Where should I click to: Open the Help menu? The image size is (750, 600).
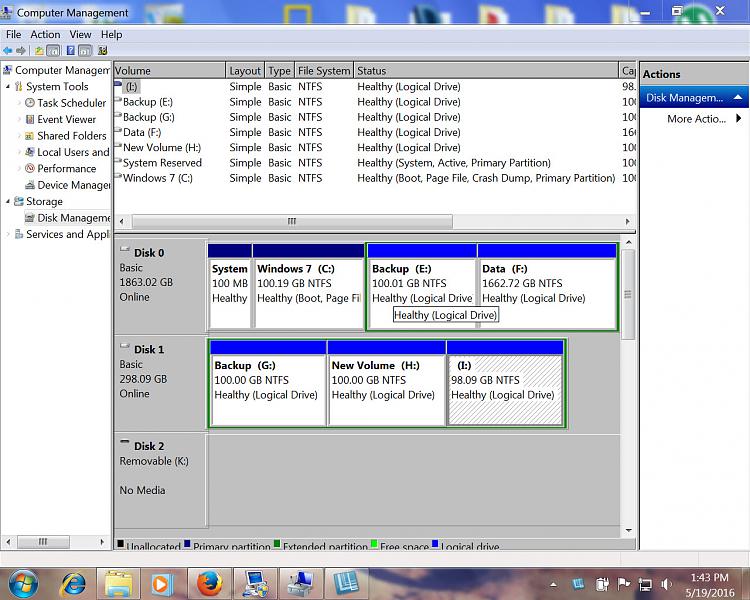(111, 34)
